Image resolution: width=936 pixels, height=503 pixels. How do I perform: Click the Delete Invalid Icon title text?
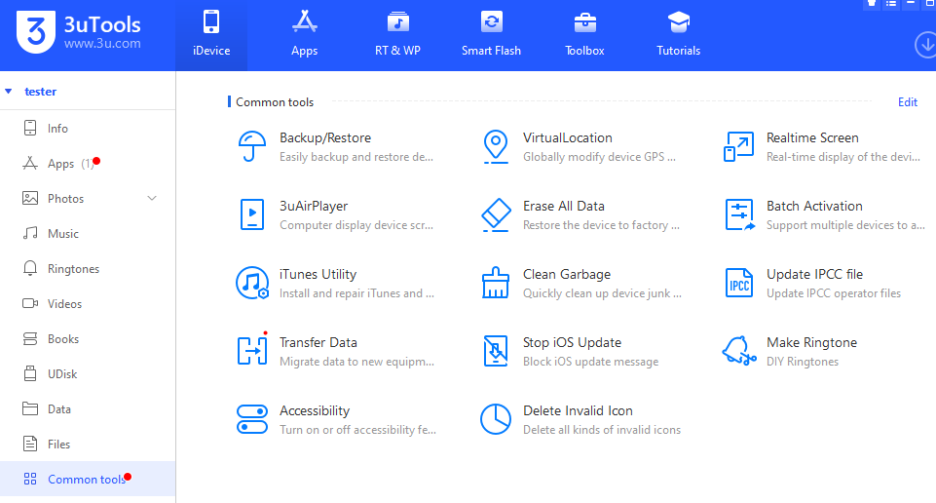[x=578, y=411]
